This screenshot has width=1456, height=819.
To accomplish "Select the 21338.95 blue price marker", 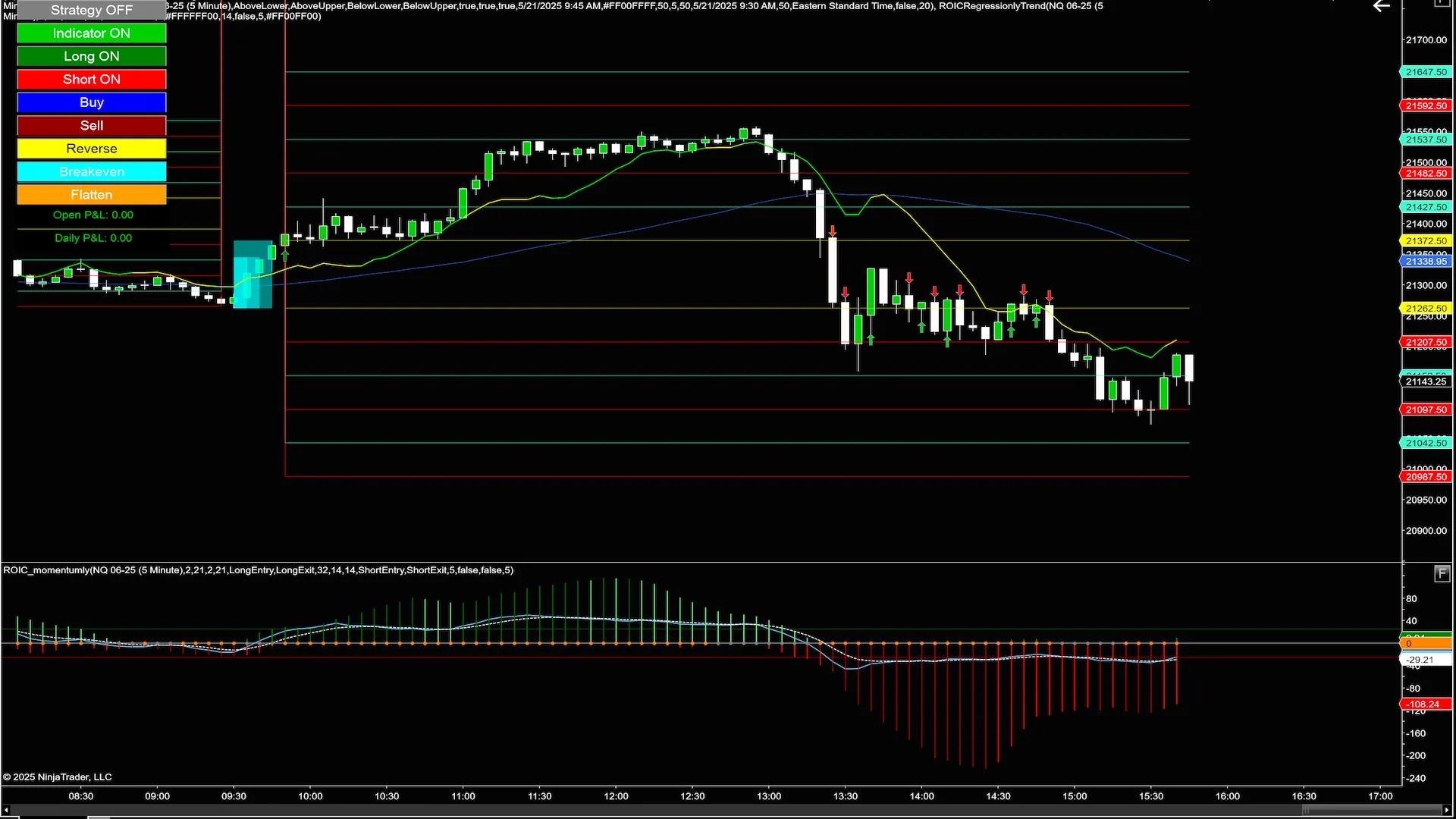I will point(1426,262).
